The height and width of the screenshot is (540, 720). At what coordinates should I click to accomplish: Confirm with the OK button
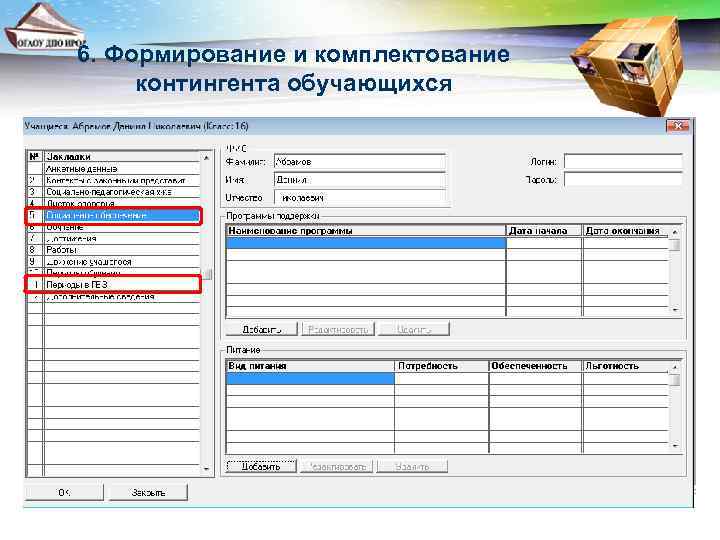[x=64, y=492]
